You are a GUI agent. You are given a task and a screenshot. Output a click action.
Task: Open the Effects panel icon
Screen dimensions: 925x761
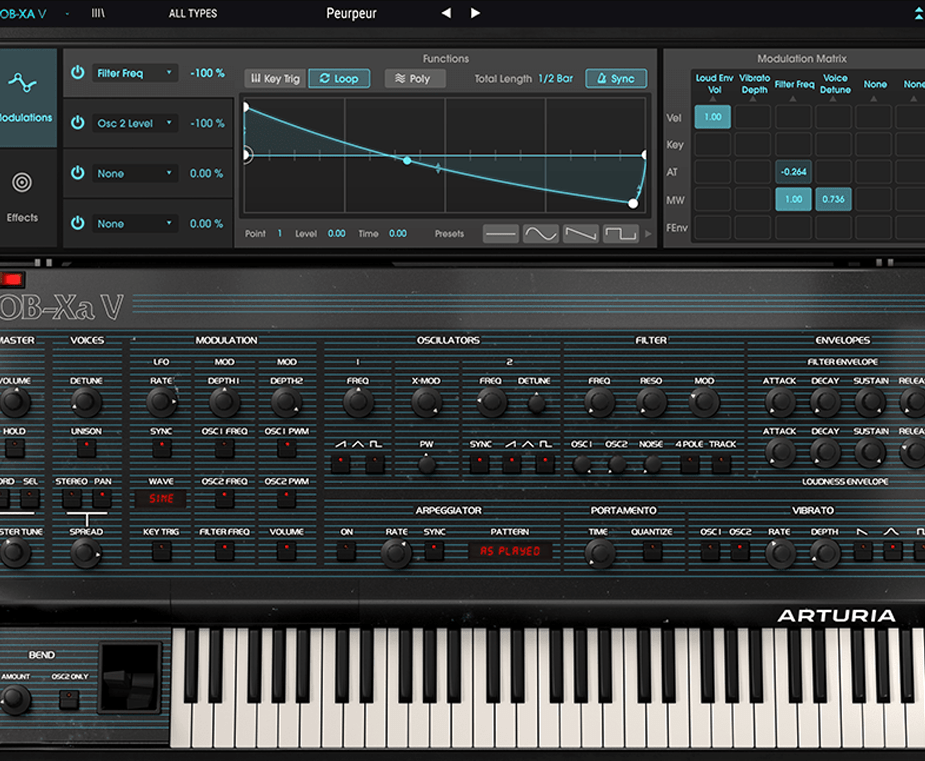[x=22, y=195]
